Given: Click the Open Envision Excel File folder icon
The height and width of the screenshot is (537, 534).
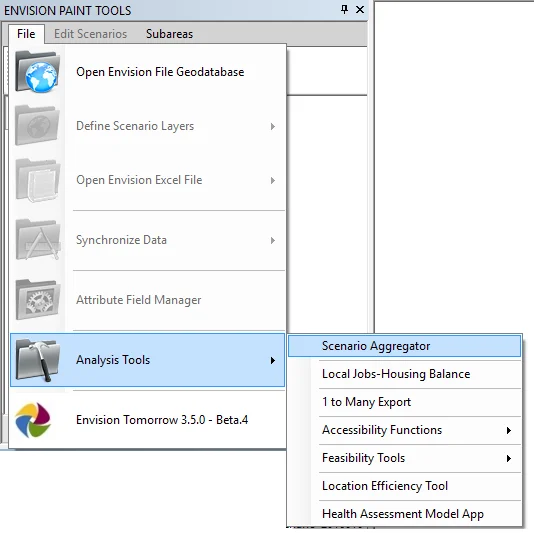Looking at the screenshot, I should pos(37,180).
